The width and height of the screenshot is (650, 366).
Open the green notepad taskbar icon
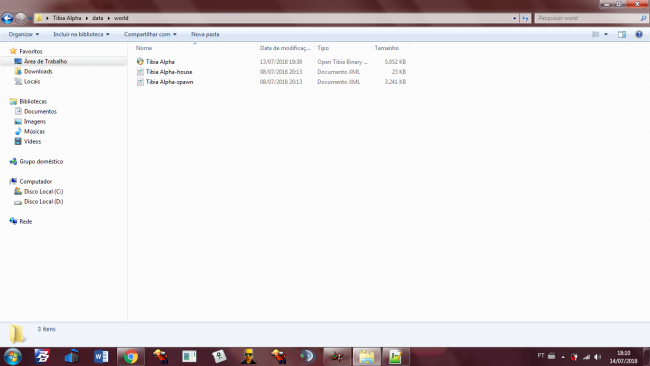point(395,356)
